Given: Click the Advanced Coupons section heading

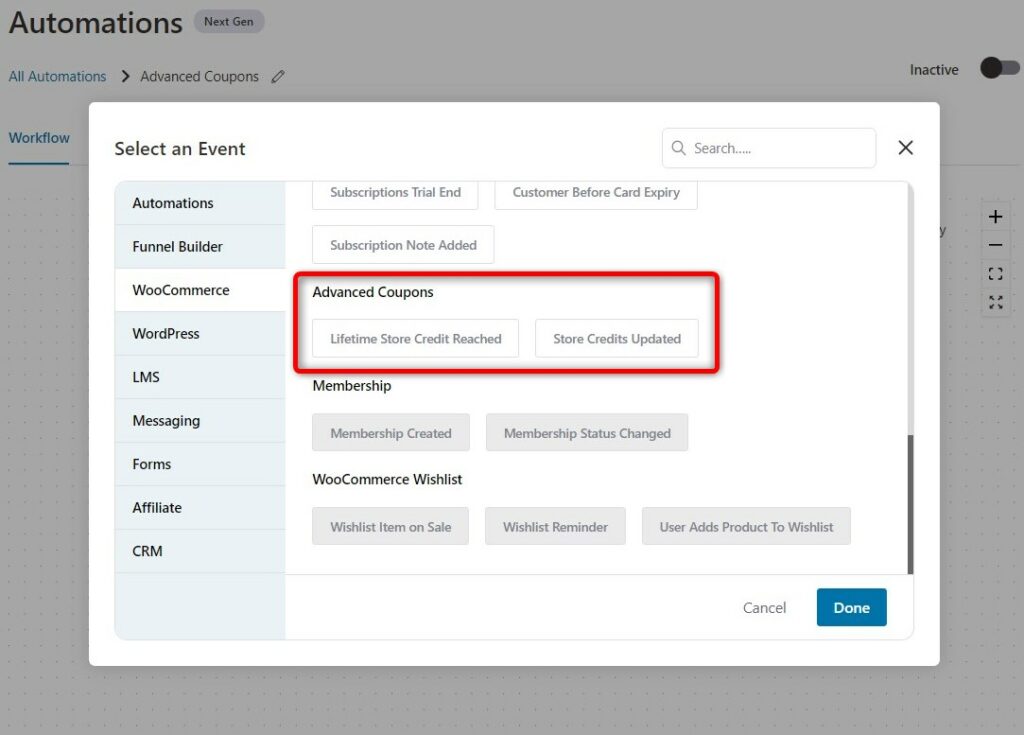Looking at the screenshot, I should pos(373,292).
